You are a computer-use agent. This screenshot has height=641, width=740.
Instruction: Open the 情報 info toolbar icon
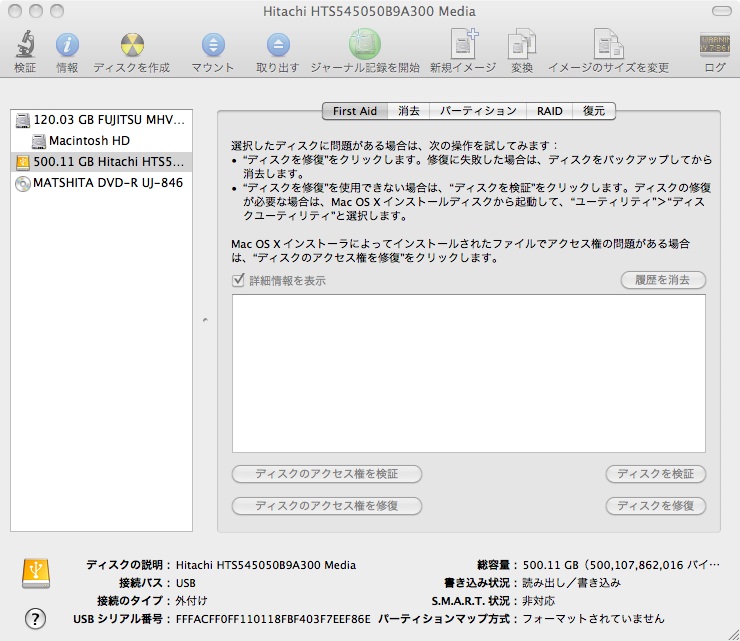(67, 45)
